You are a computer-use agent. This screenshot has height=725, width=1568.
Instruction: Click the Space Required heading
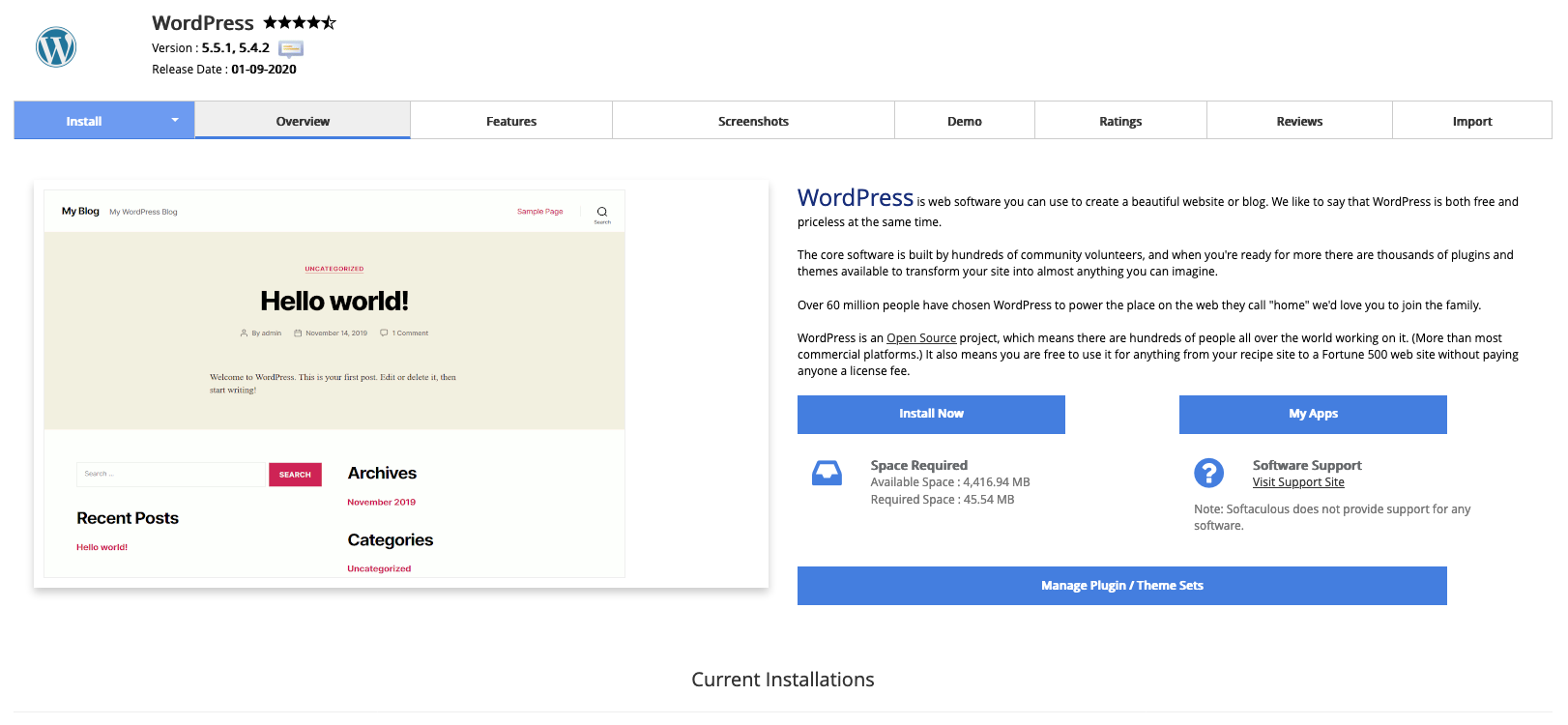click(919, 465)
